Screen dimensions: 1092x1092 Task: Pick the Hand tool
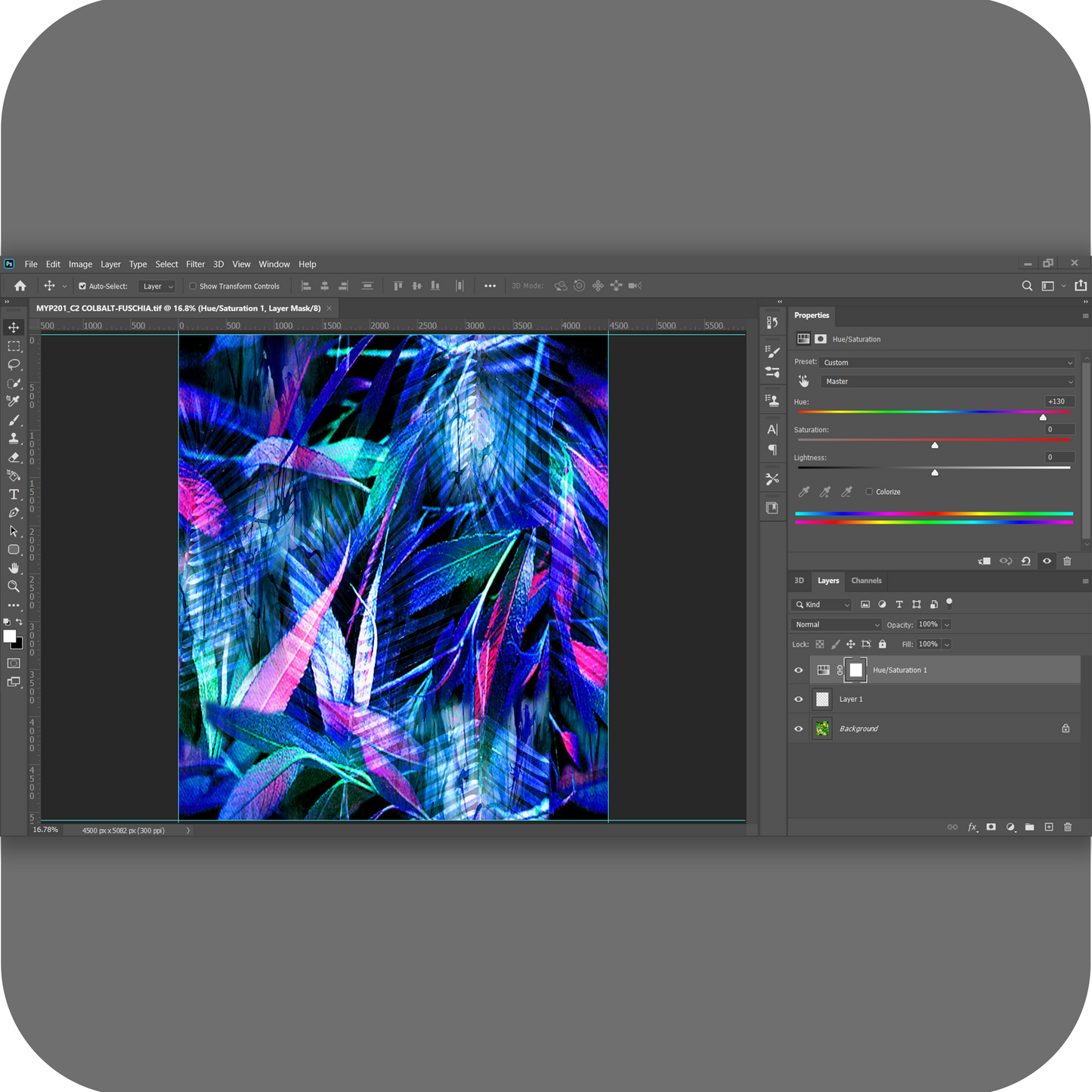tap(14, 568)
